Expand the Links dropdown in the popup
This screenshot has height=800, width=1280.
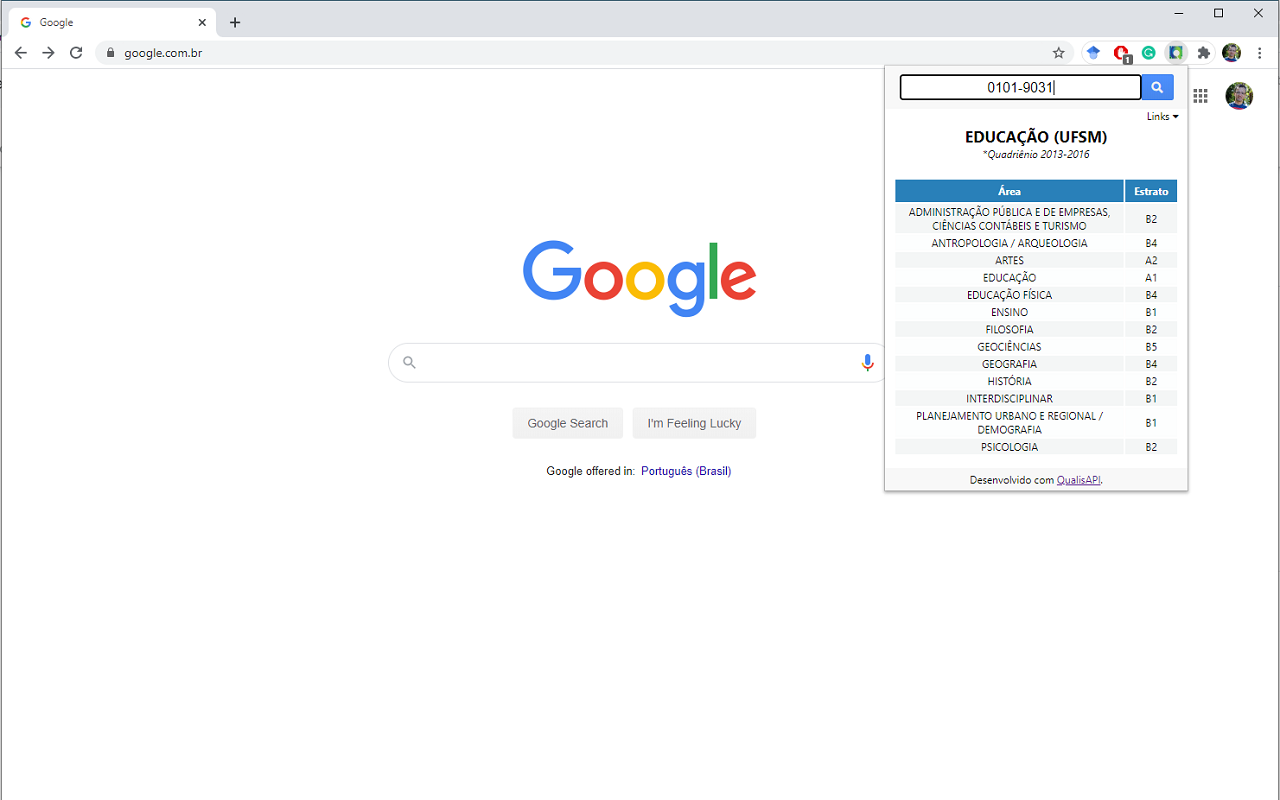1162,116
